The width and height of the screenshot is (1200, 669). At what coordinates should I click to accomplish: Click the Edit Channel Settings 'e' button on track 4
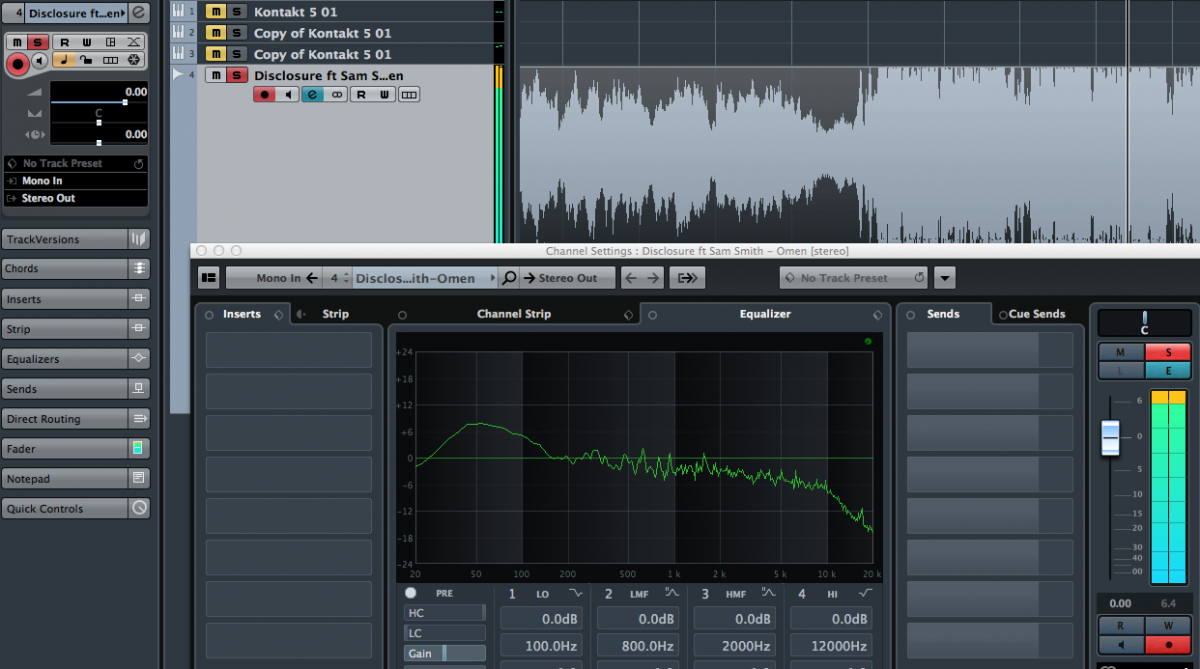pos(313,95)
